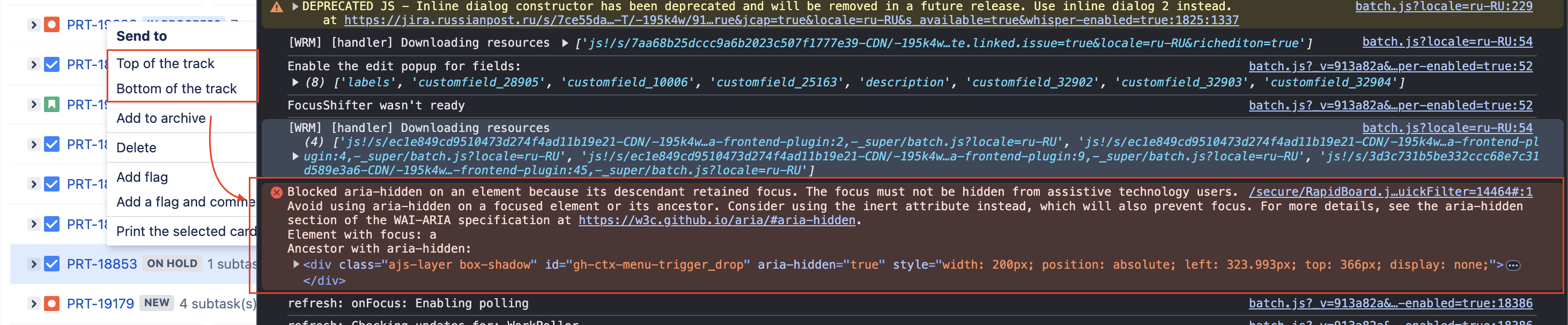The image size is (1568, 325).
Task: Click the green story icon in the backlog
Action: [51, 105]
